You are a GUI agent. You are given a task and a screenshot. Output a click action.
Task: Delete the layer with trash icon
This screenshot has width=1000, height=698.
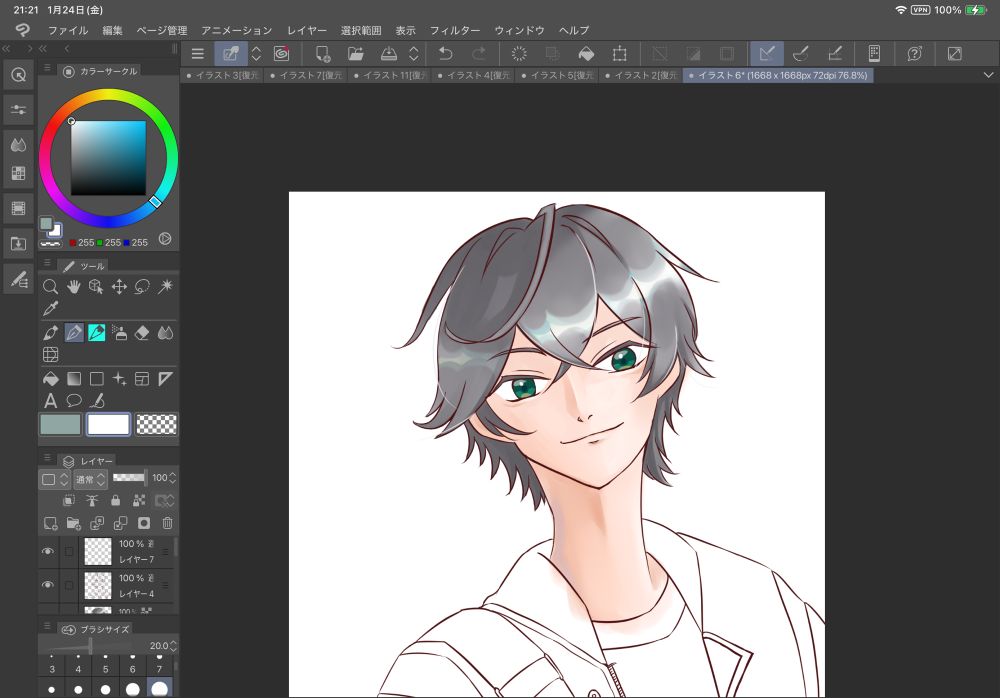pos(167,523)
